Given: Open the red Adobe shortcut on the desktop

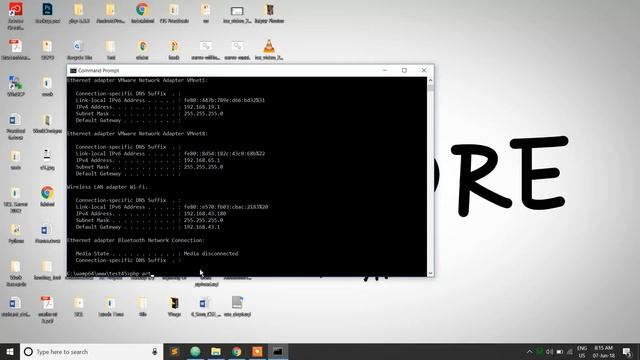Looking at the screenshot, I should pyautogui.click(x=16, y=9).
